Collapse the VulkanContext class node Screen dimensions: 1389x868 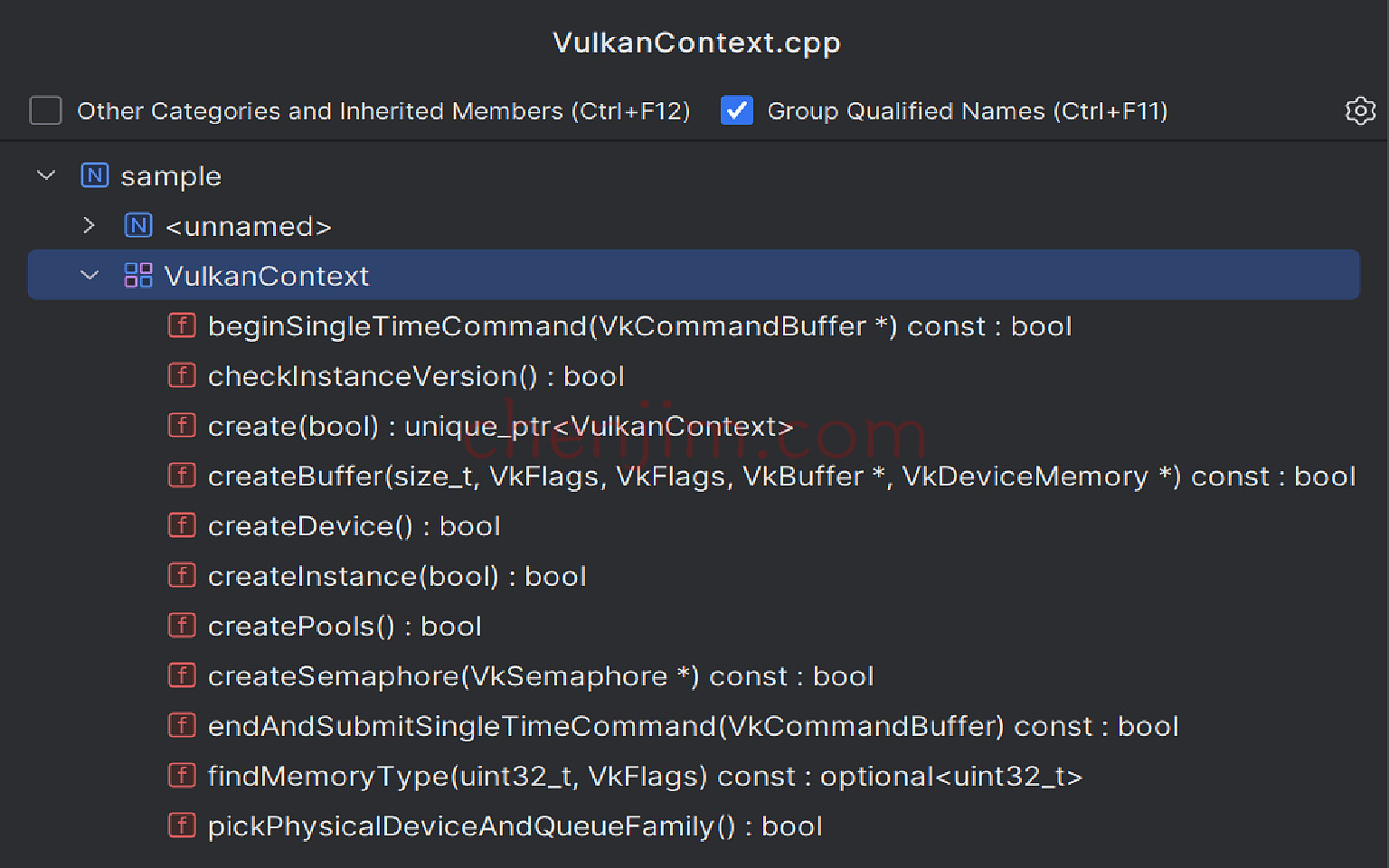point(90,275)
